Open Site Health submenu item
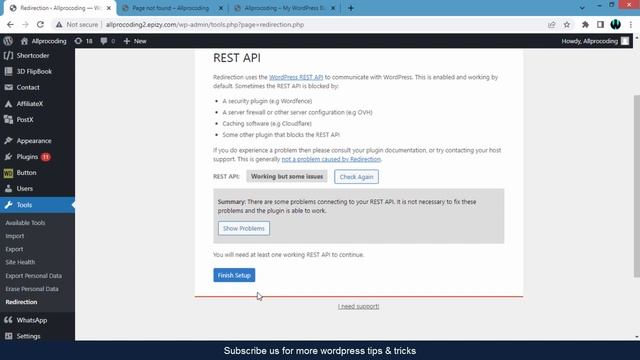Image resolution: width=640 pixels, height=360 pixels. pyautogui.click(x=20, y=262)
